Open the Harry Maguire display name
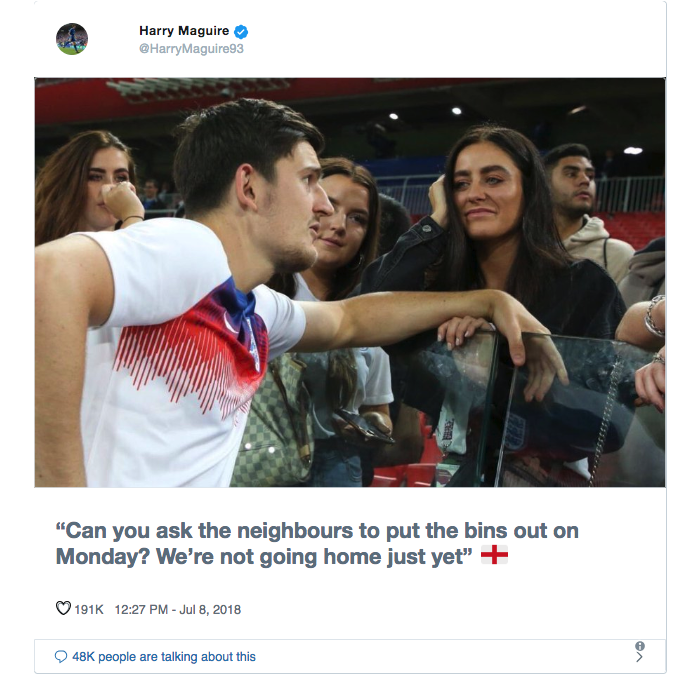The width and height of the screenshot is (696, 686). [x=184, y=31]
